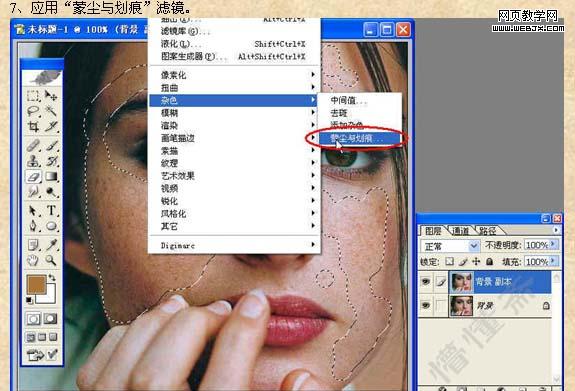Switch to the 通道 tab
This screenshot has height=391, width=575.
click(x=461, y=231)
